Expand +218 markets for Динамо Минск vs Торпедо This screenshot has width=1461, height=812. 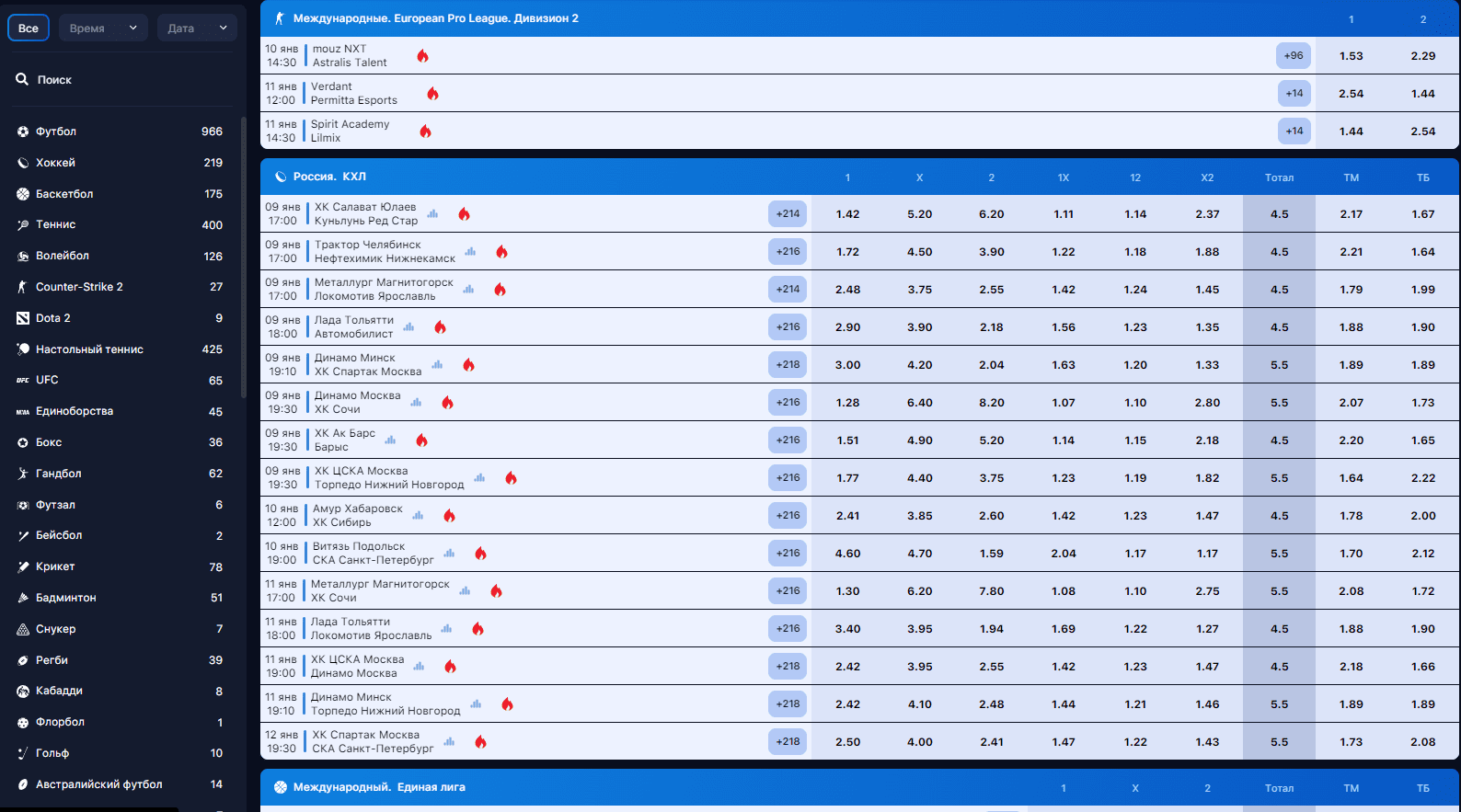(x=788, y=703)
